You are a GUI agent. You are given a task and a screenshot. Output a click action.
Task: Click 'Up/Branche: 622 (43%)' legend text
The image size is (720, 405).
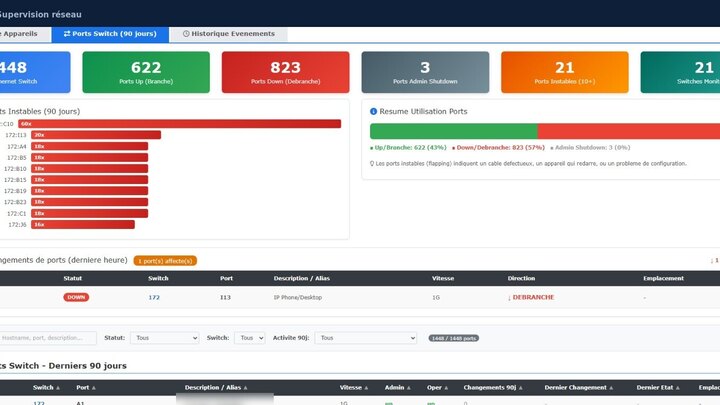(x=408, y=148)
